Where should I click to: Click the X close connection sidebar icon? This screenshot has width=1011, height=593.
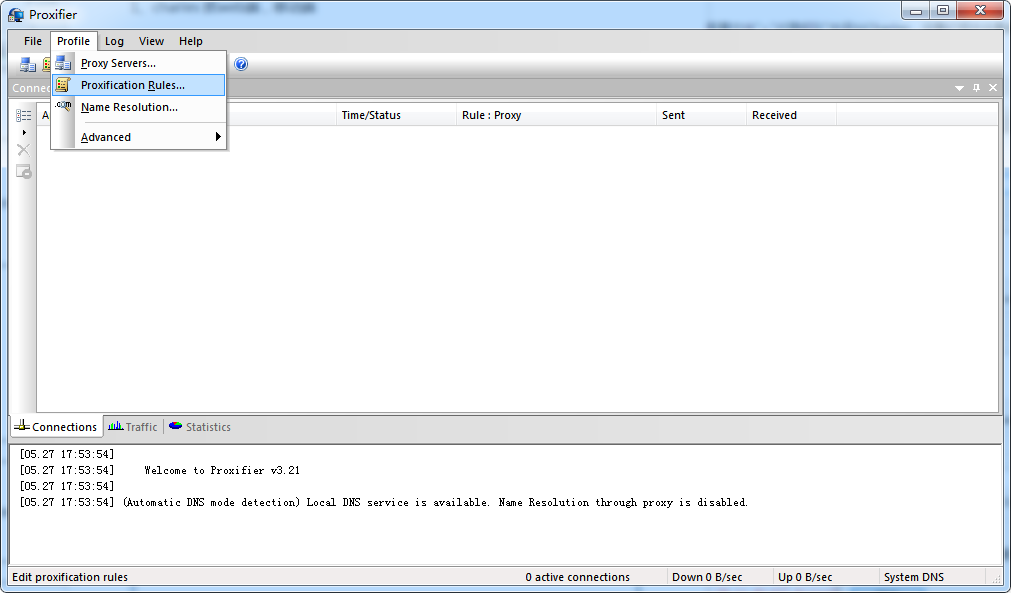click(x=23, y=150)
